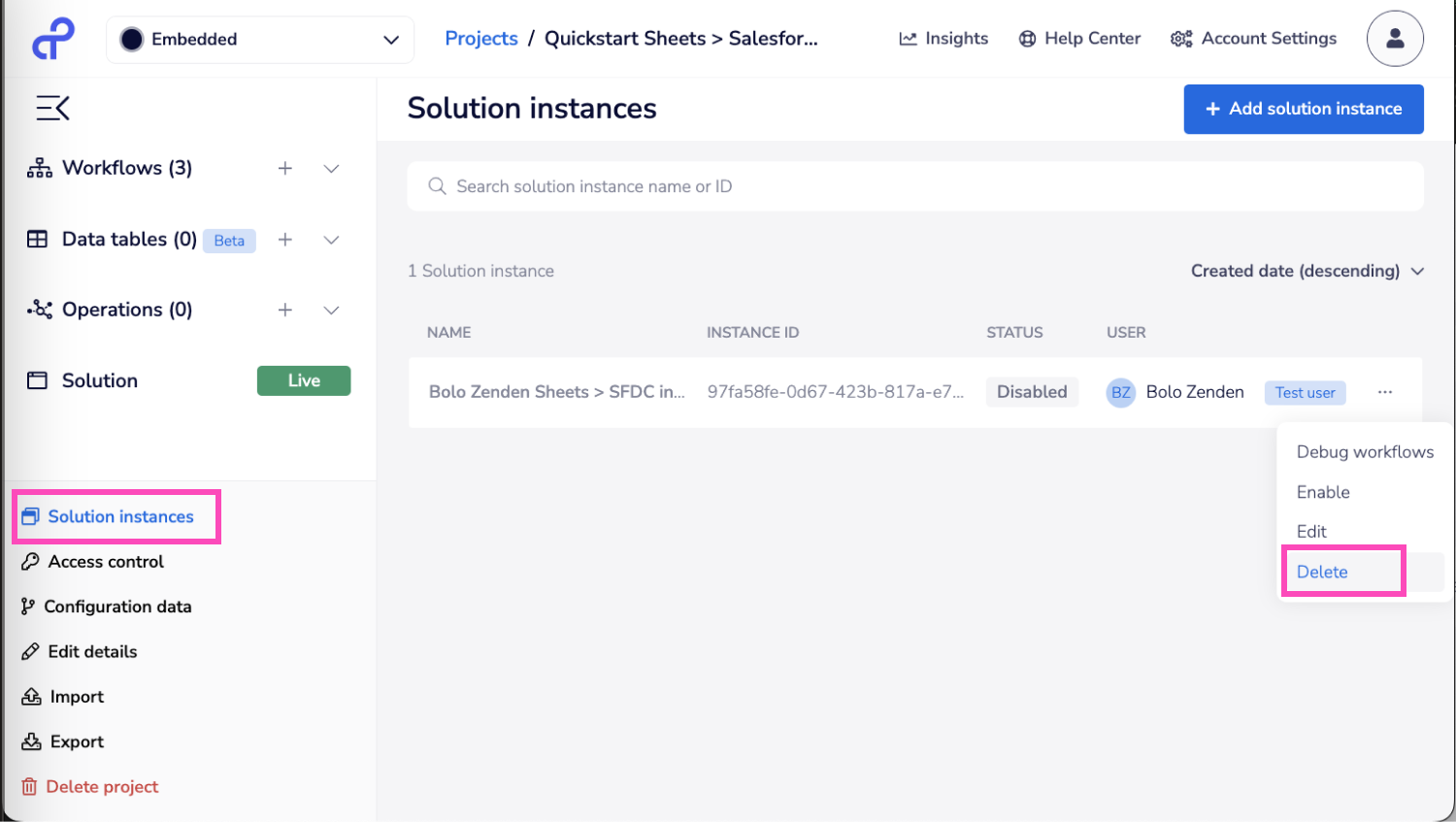Select the Export icon in the sidebar
This screenshot has width=1456, height=822.
click(x=28, y=740)
